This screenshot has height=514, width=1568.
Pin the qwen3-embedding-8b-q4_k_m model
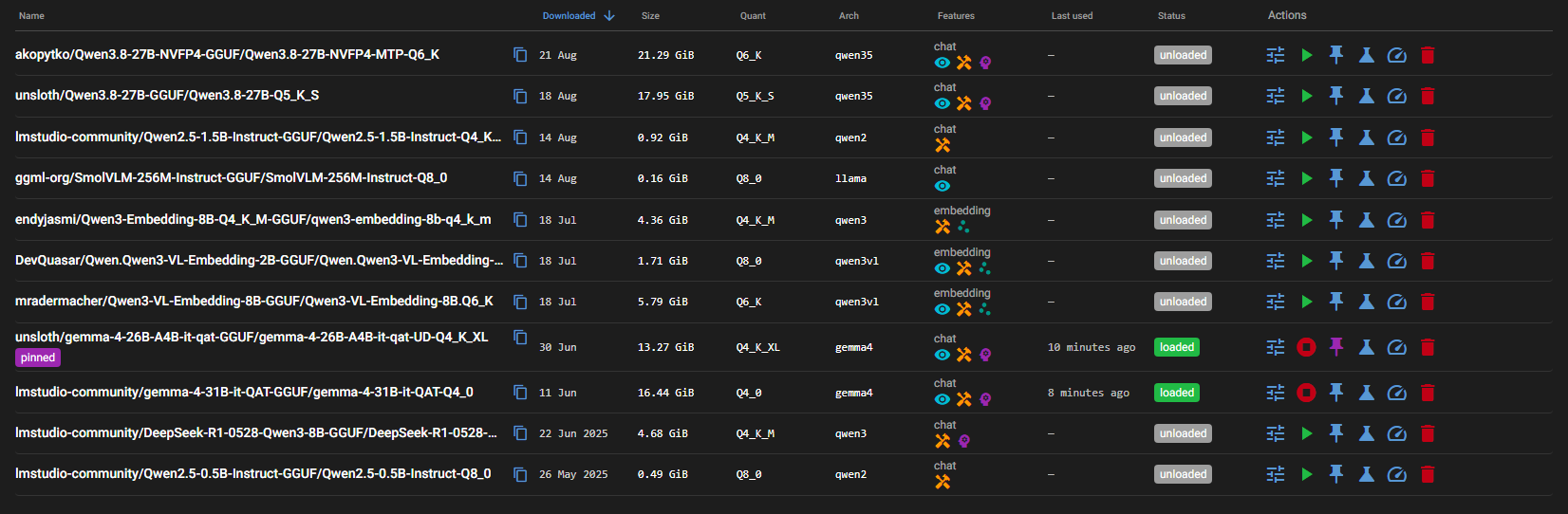[x=1336, y=220]
